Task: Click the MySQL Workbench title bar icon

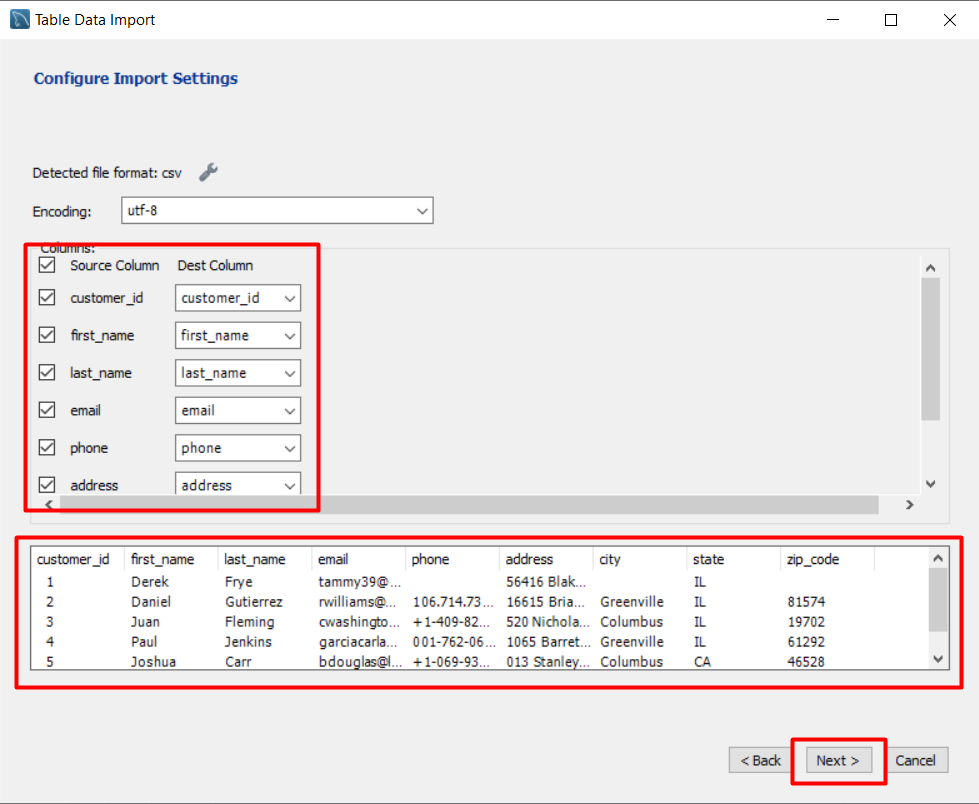Action: pos(19,19)
